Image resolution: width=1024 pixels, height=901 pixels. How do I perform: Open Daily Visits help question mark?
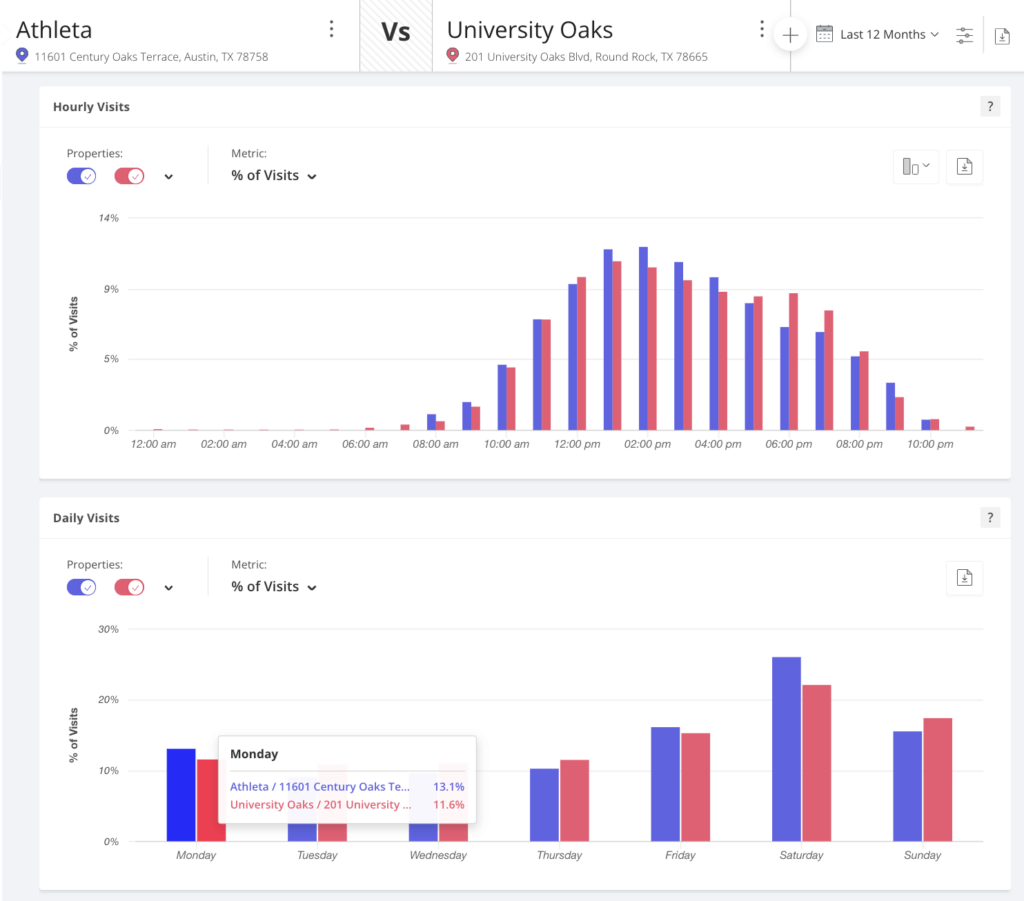click(990, 518)
